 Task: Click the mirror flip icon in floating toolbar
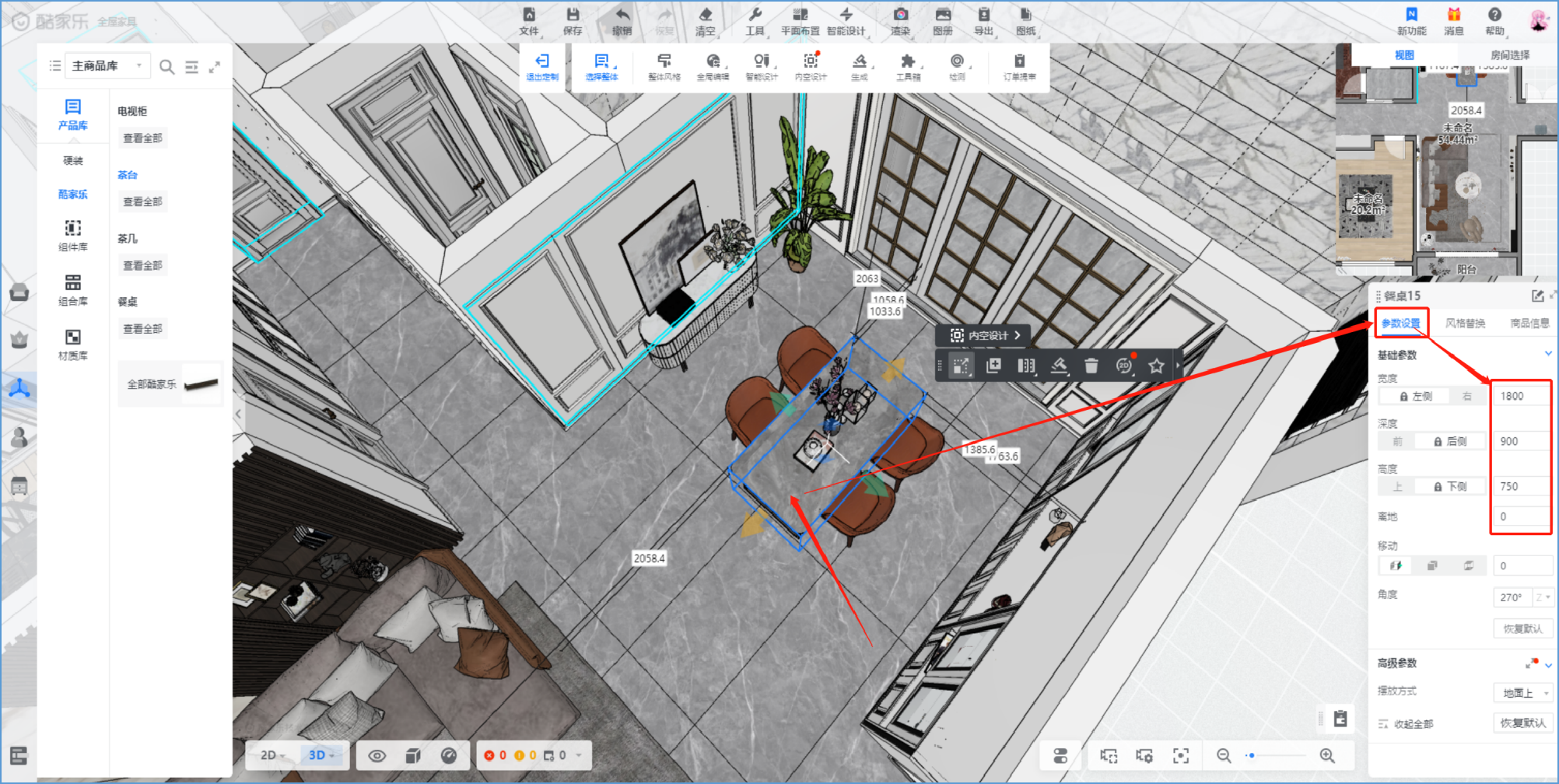tap(1026, 366)
